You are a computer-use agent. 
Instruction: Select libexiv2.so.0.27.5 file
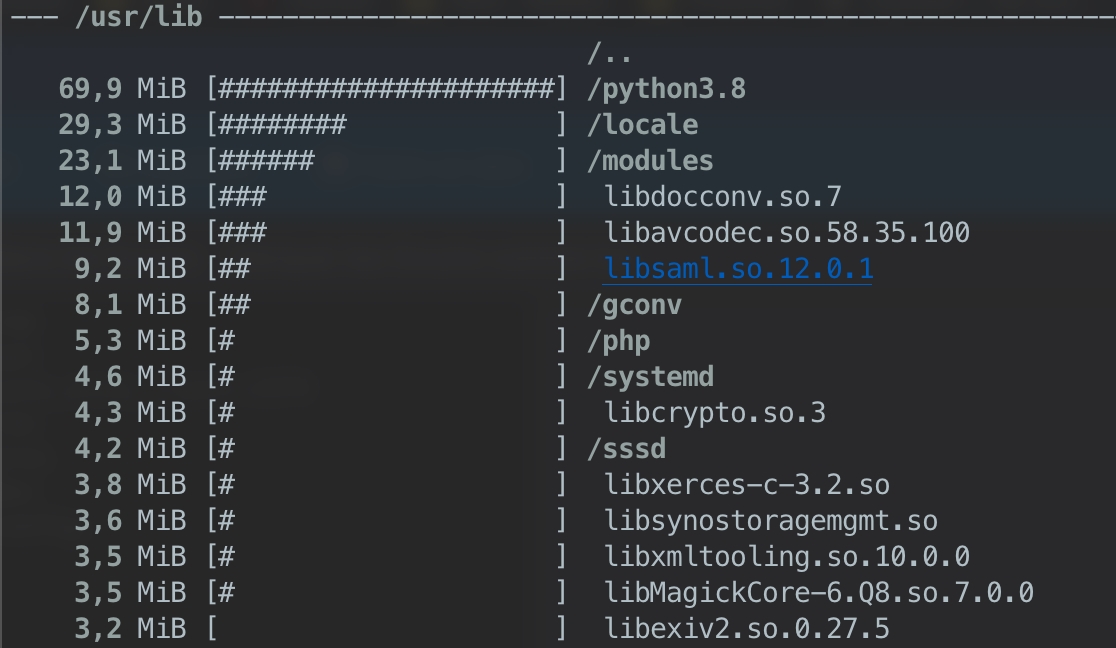pyautogui.click(x=747, y=629)
